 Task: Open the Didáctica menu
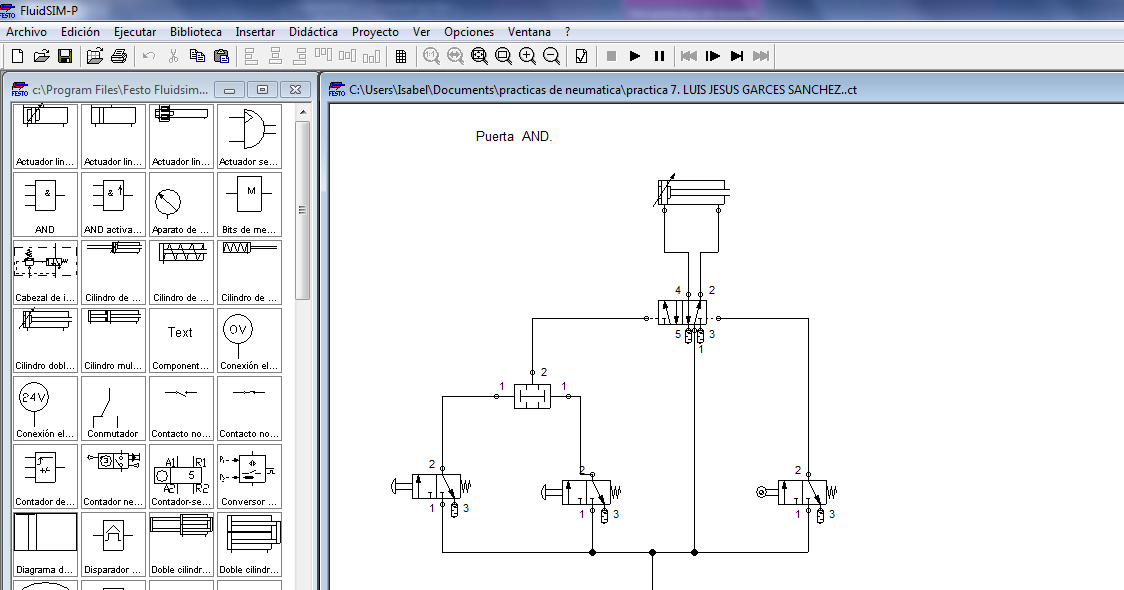coord(313,32)
